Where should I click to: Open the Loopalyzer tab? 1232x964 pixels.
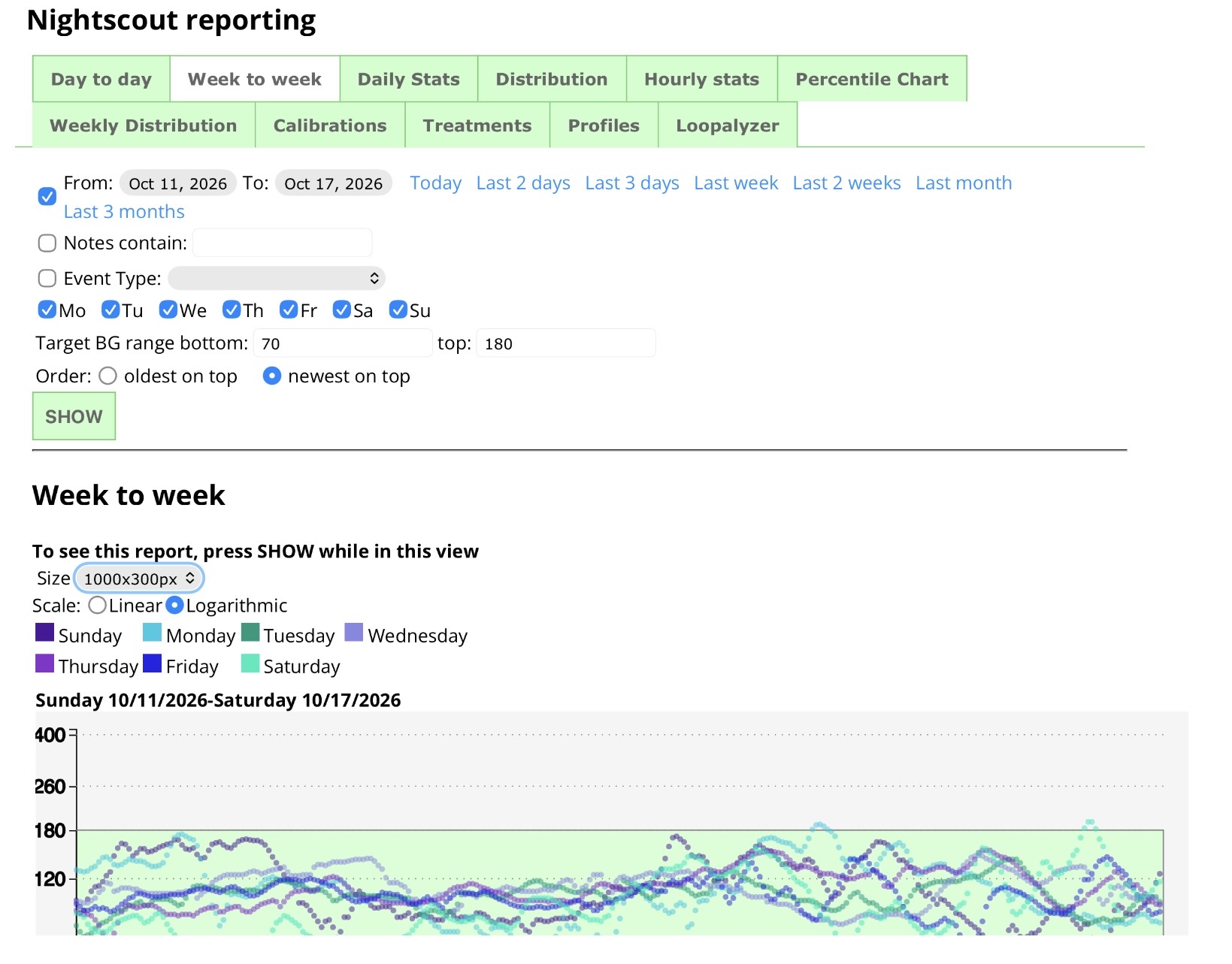click(728, 125)
